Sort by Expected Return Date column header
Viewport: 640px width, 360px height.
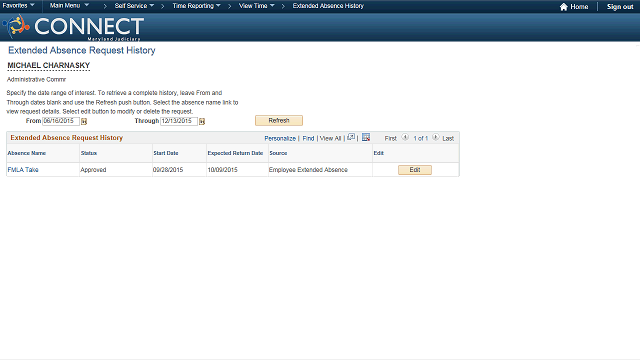click(x=235, y=153)
